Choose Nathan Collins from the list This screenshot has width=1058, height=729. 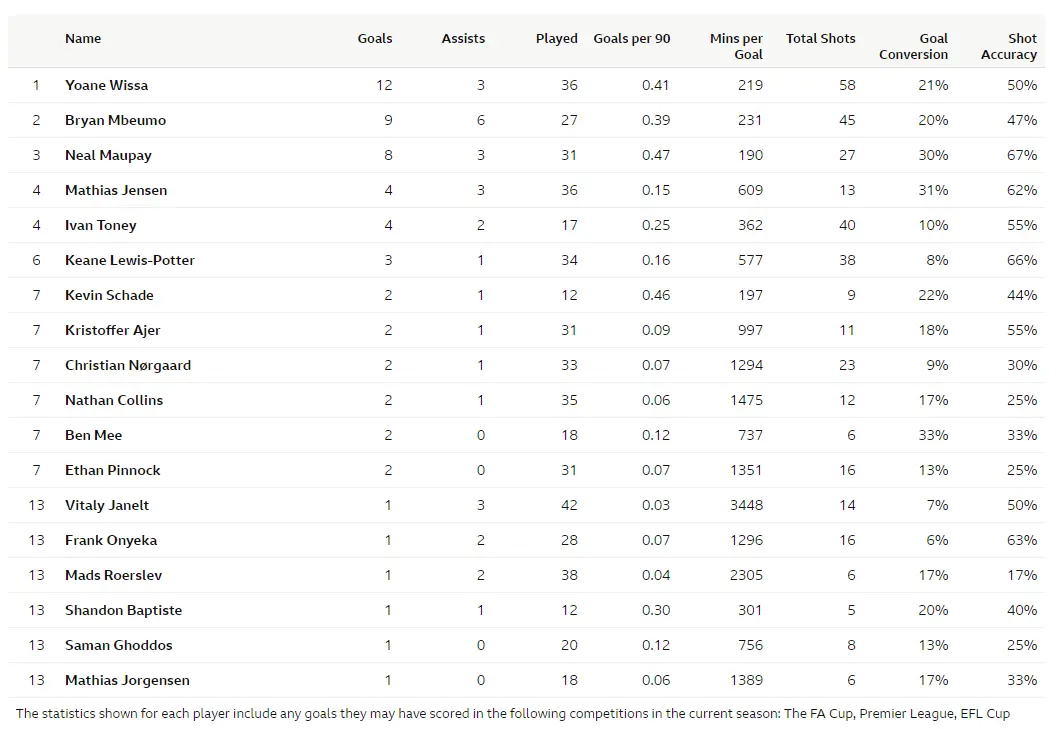coord(114,400)
